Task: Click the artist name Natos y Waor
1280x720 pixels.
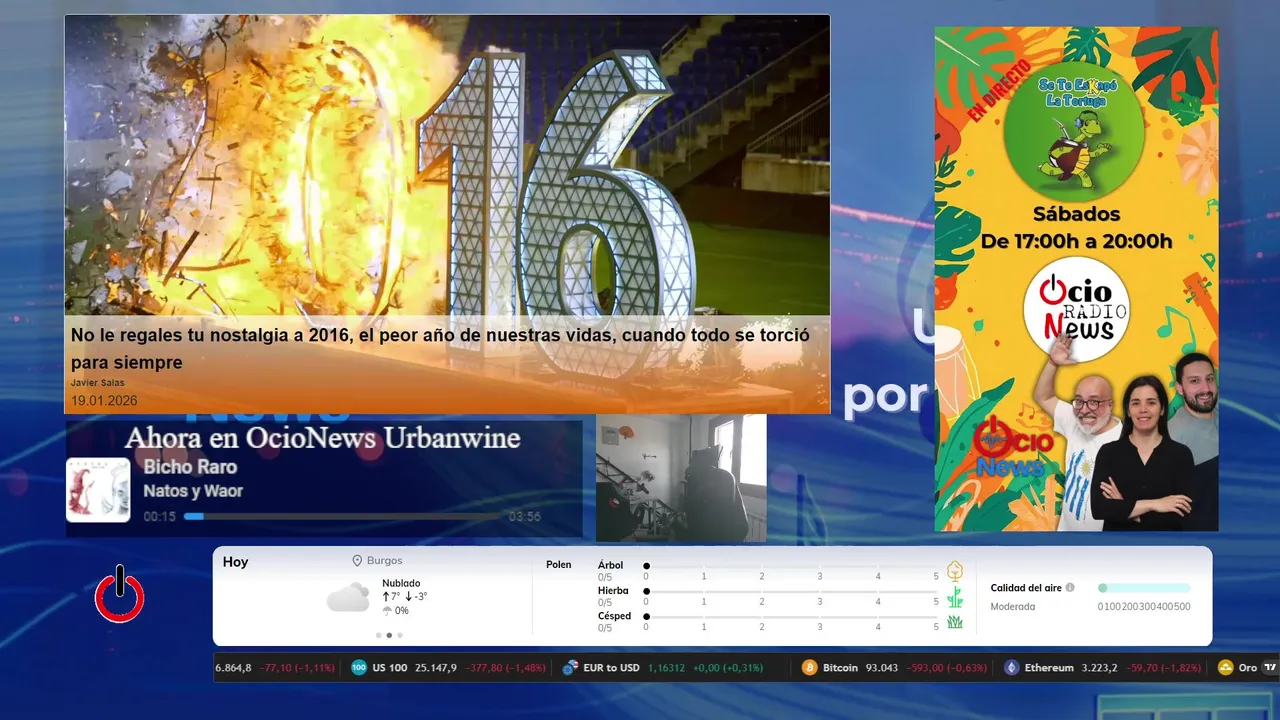Action: pyautogui.click(x=193, y=491)
